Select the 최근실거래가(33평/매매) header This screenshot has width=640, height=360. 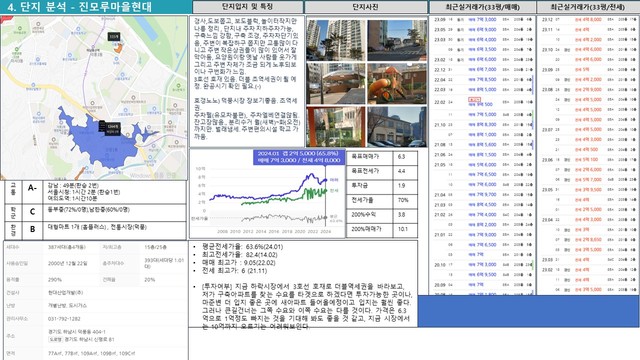pyautogui.click(x=482, y=7)
